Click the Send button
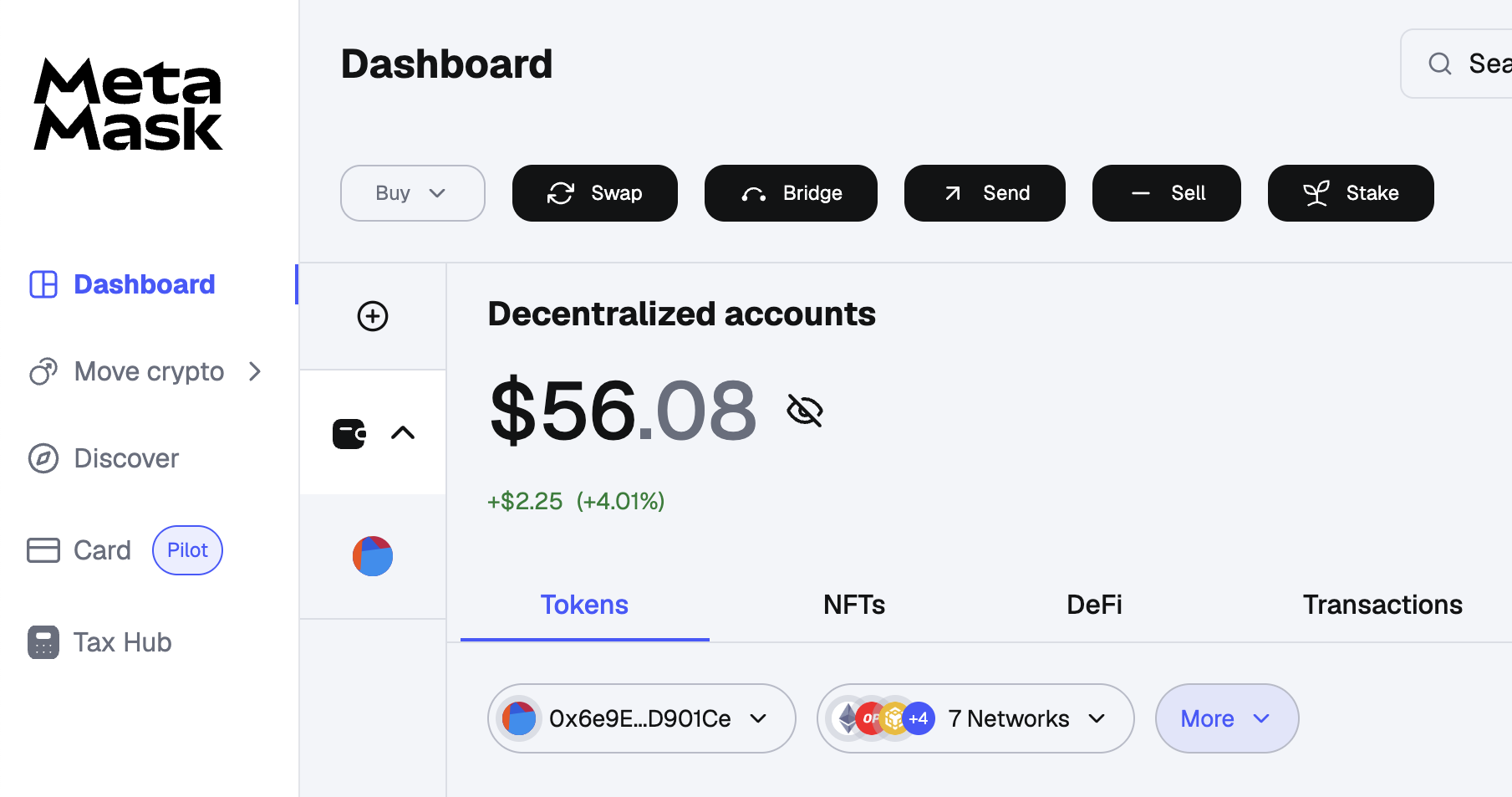 click(x=985, y=193)
